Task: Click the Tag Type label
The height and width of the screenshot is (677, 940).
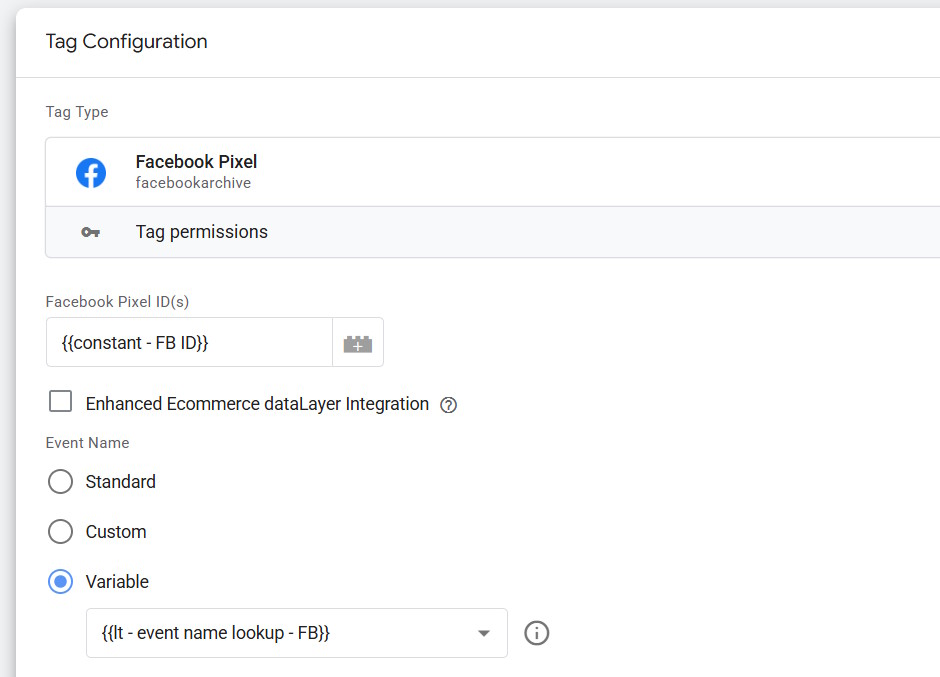Action: coord(77,112)
